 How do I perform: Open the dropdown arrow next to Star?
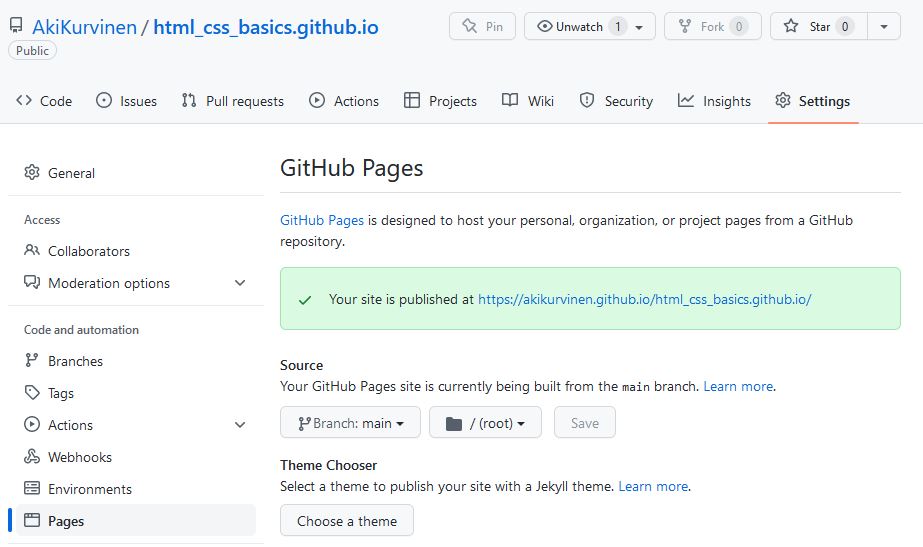coord(884,26)
